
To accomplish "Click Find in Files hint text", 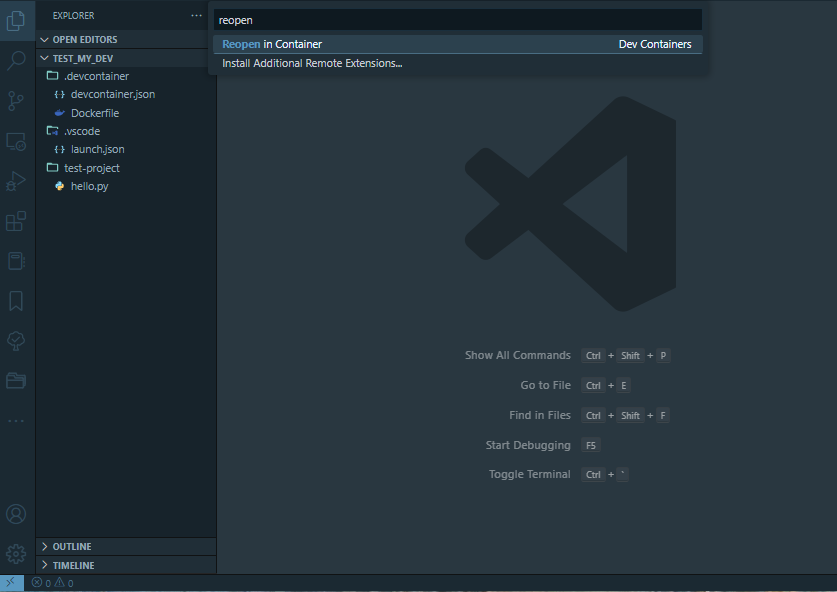I will click(x=540, y=415).
